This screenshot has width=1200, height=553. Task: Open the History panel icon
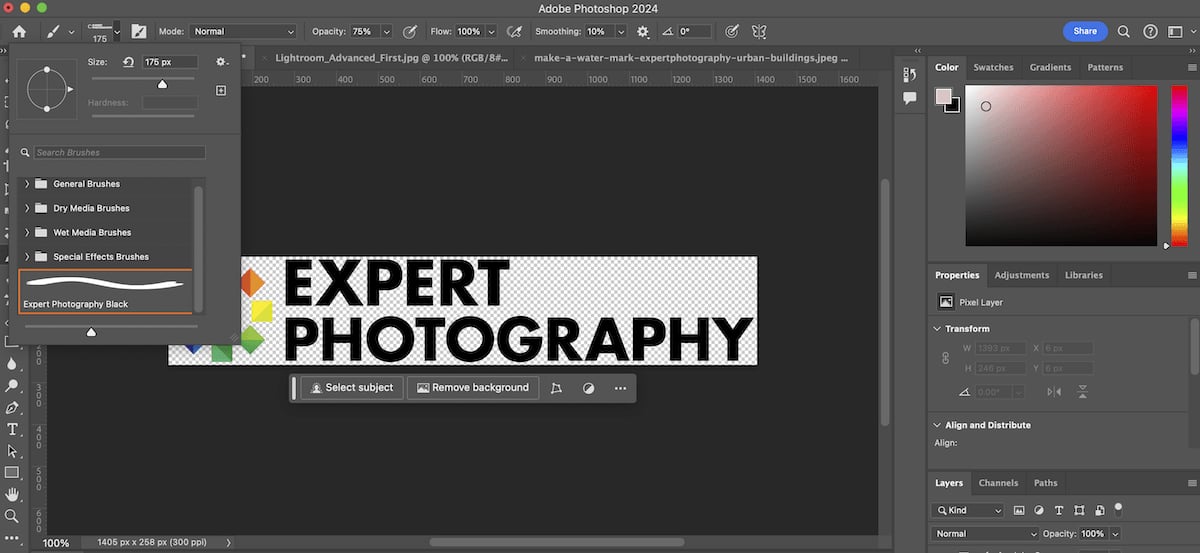(909, 75)
